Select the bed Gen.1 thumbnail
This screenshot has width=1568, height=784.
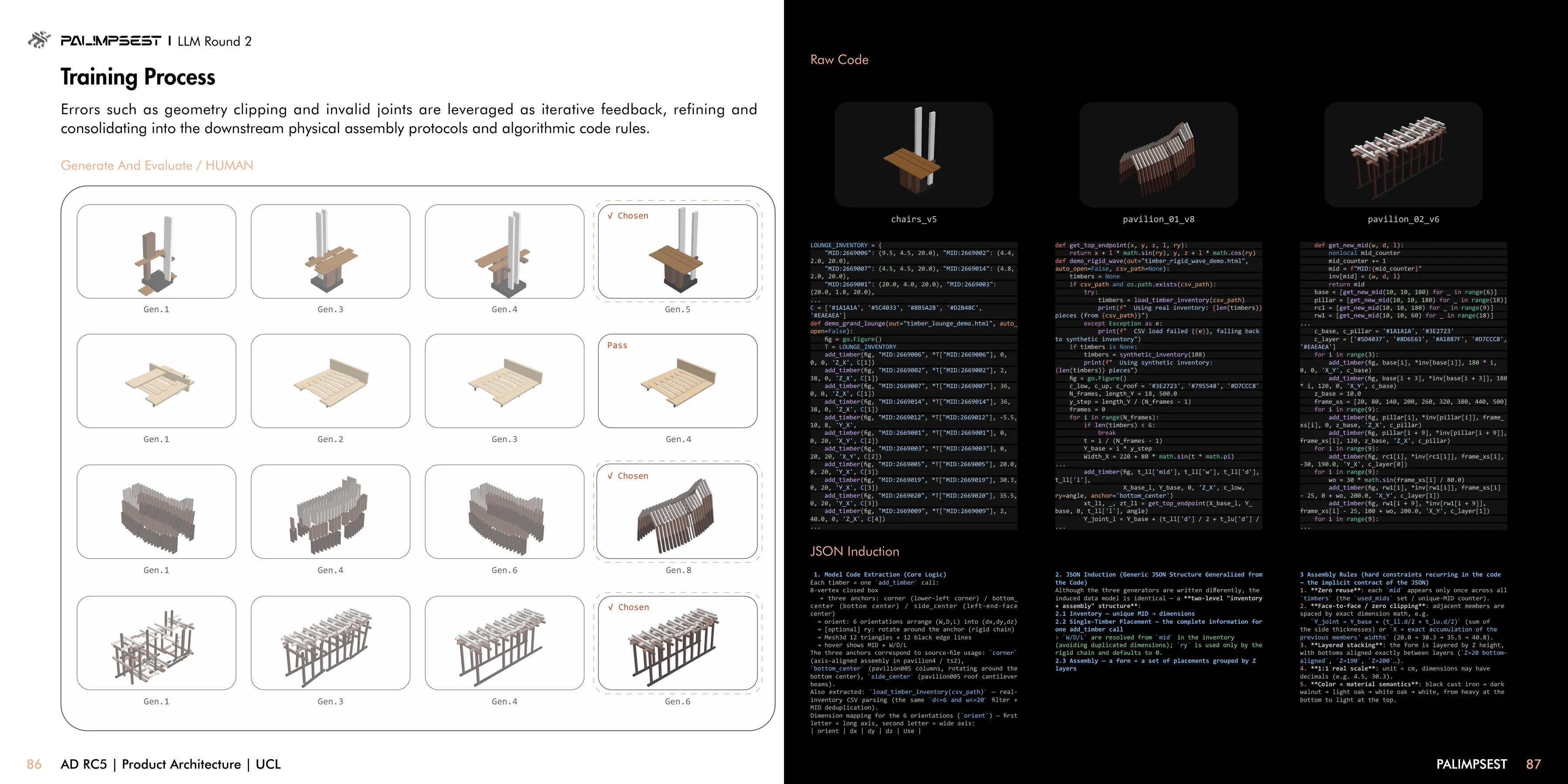pos(156,381)
